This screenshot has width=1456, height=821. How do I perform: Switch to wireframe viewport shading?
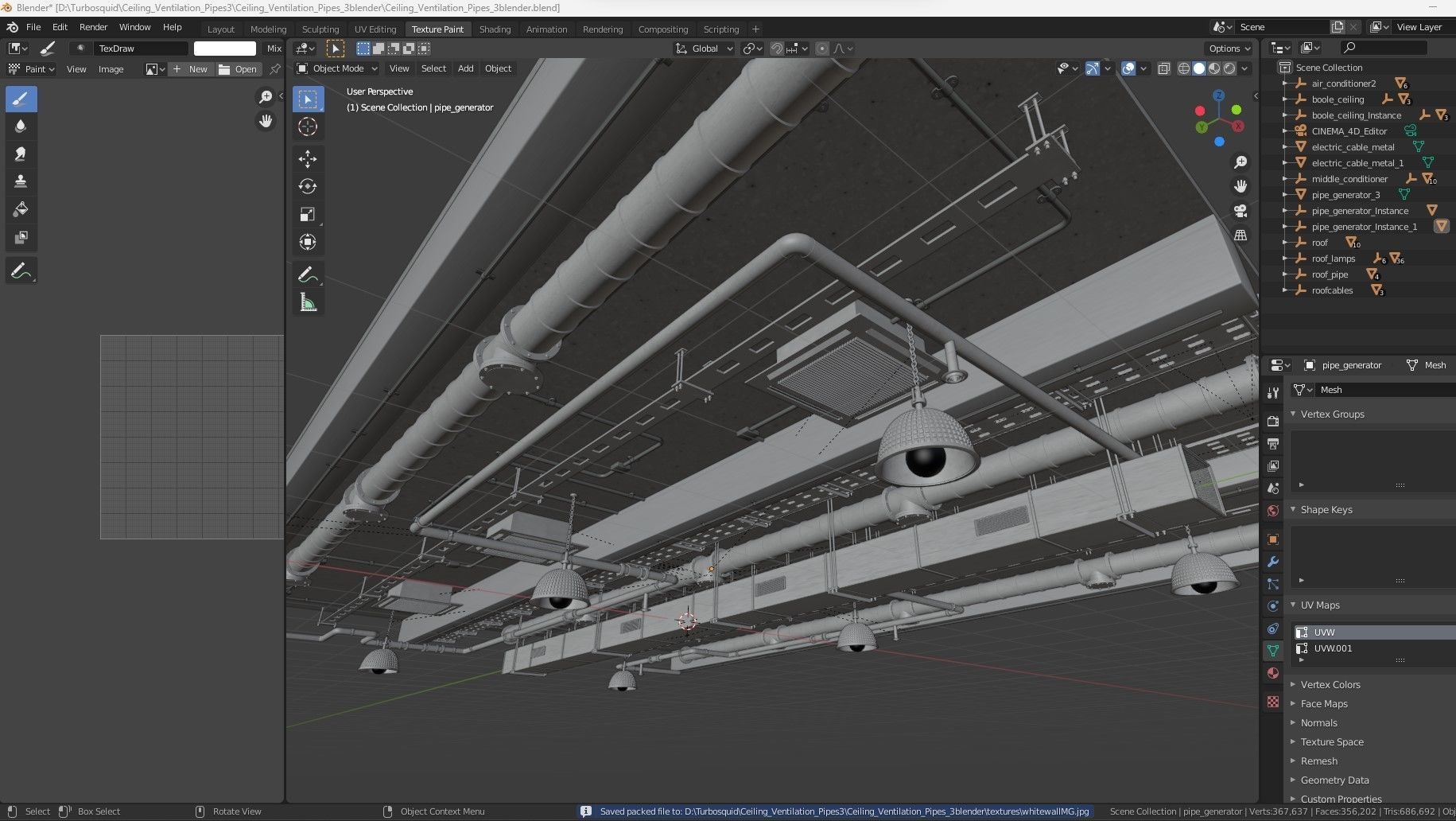tap(1184, 68)
